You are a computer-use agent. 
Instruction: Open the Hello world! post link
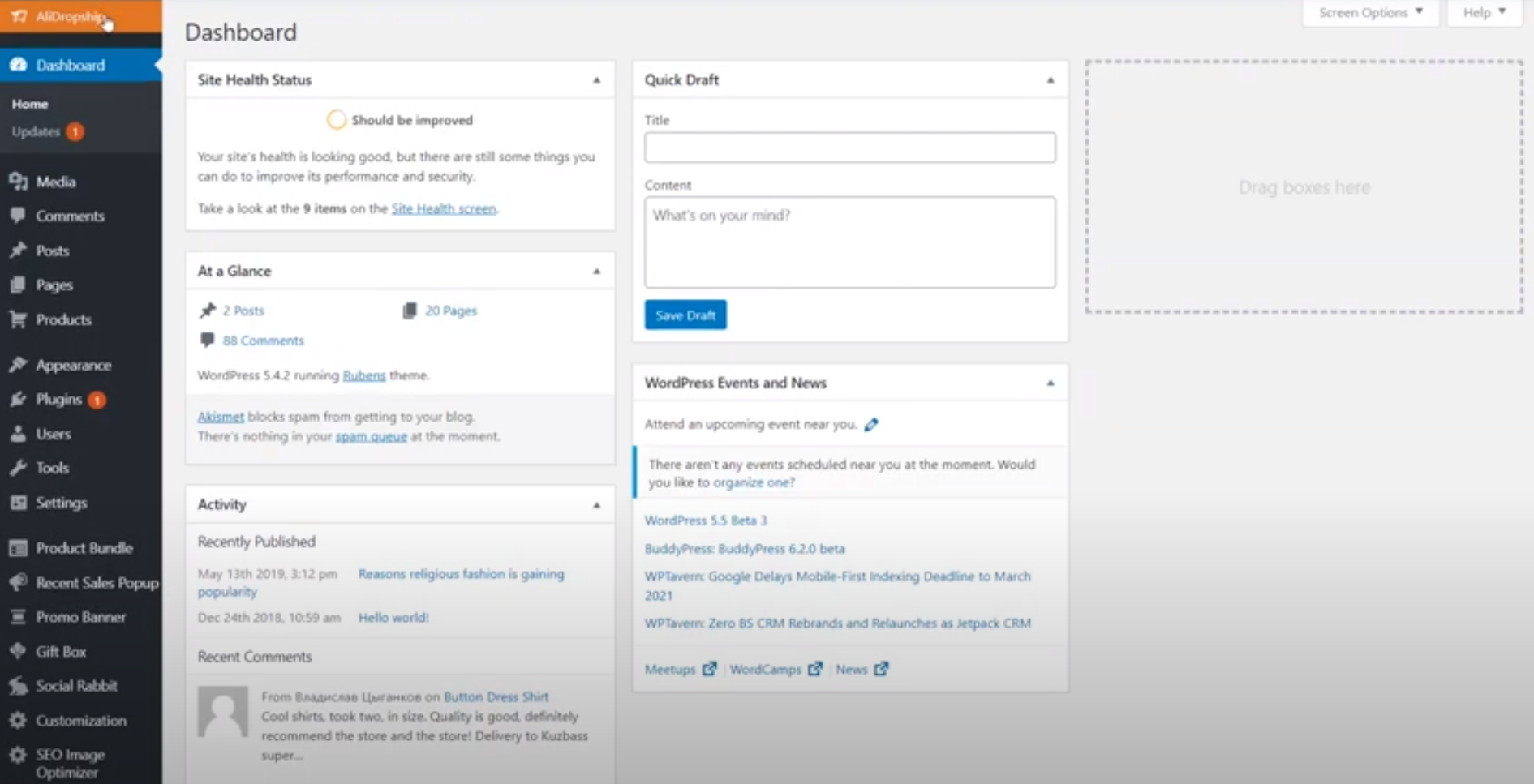click(x=393, y=617)
